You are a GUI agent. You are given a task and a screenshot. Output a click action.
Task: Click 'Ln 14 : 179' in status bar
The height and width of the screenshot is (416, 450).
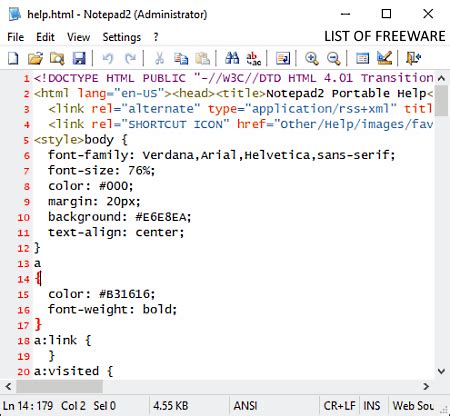tap(28, 406)
